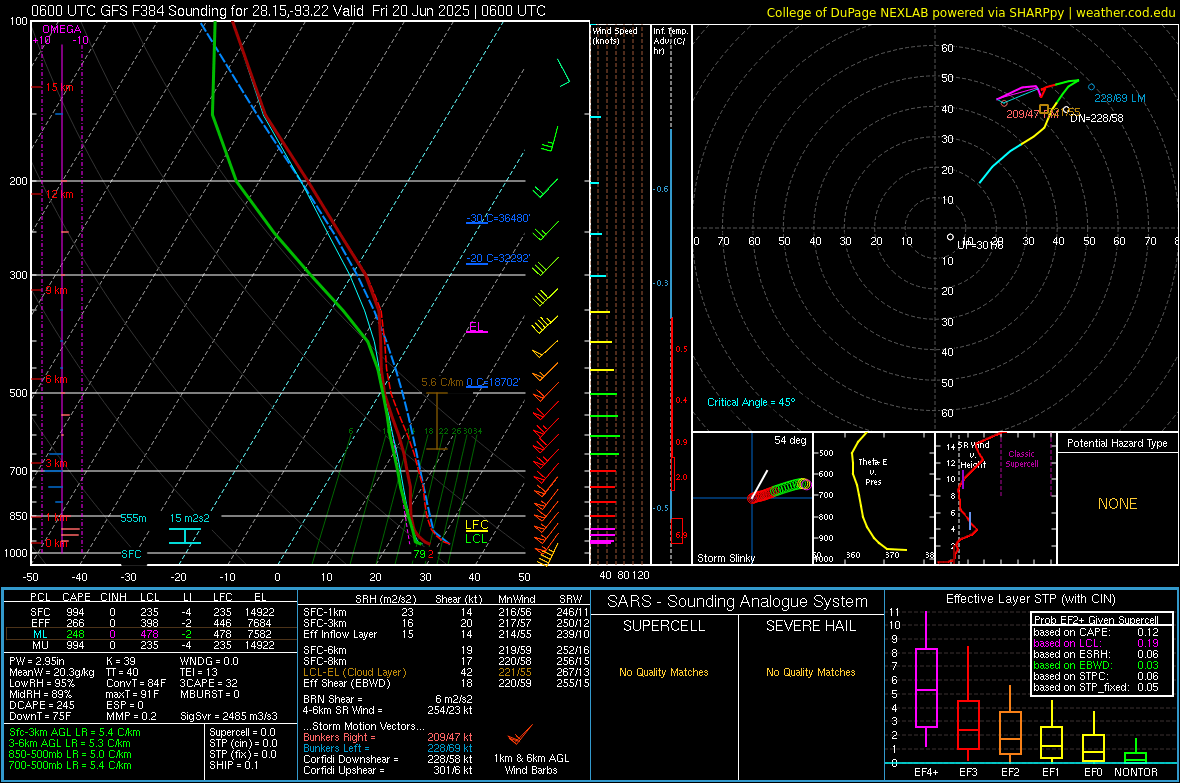Click the red 1km & 6km wind barb symbol

(x=519, y=734)
